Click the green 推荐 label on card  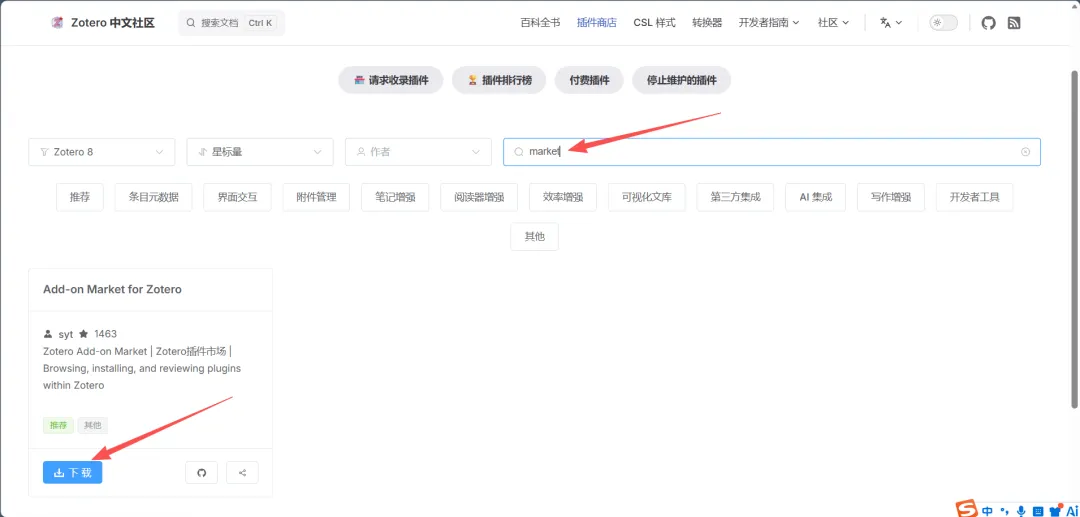pyautogui.click(x=58, y=425)
